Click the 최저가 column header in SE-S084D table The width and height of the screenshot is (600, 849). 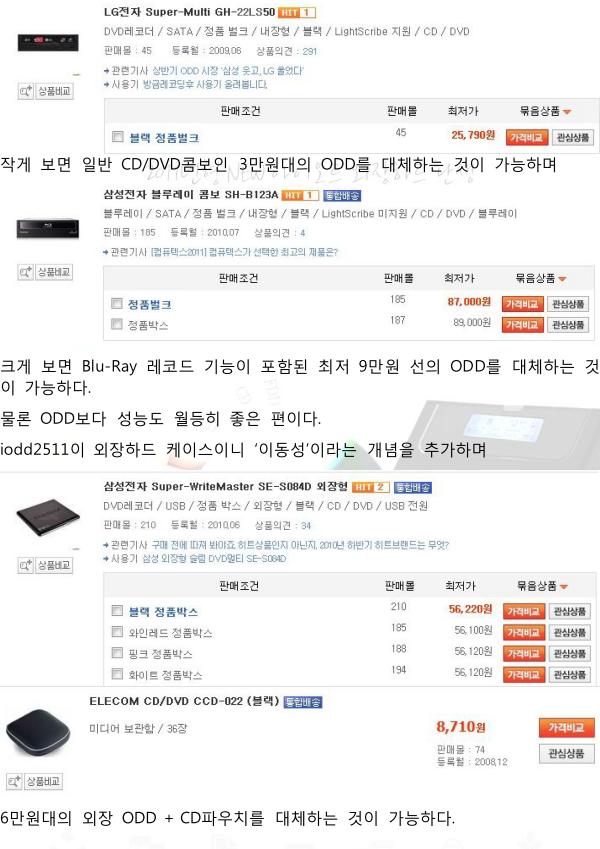coord(460,586)
